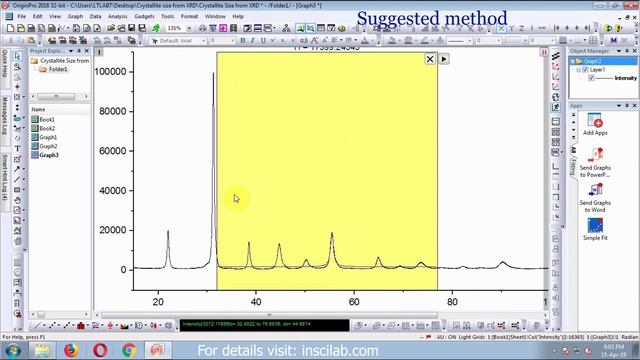Click the blue M icon at toolbar end

[613, 40]
